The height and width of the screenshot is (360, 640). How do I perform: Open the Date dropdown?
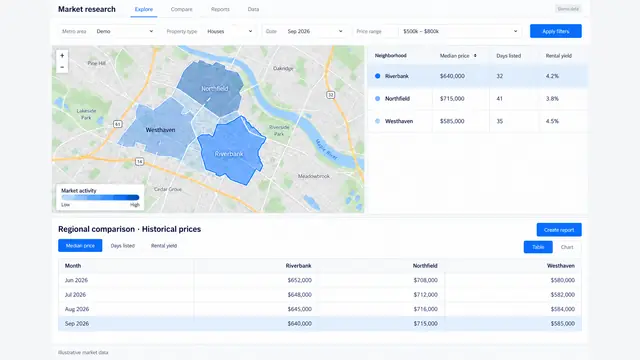[x=315, y=31]
